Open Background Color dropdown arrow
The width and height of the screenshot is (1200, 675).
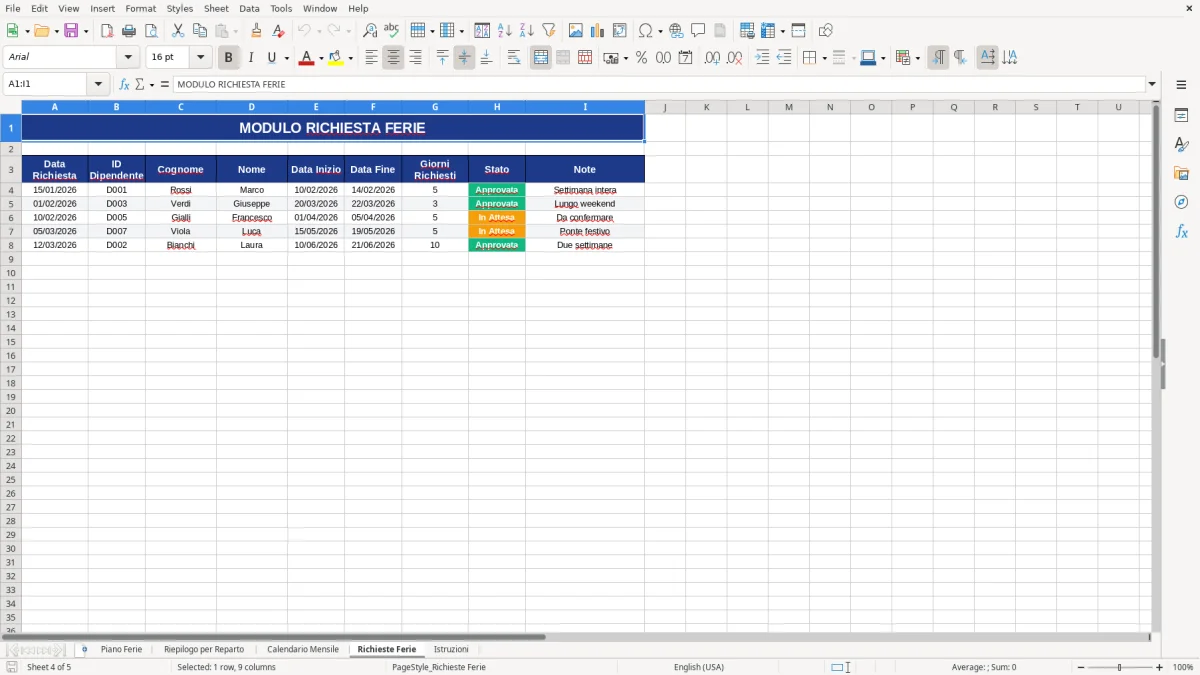pyautogui.click(x=350, y=58)
